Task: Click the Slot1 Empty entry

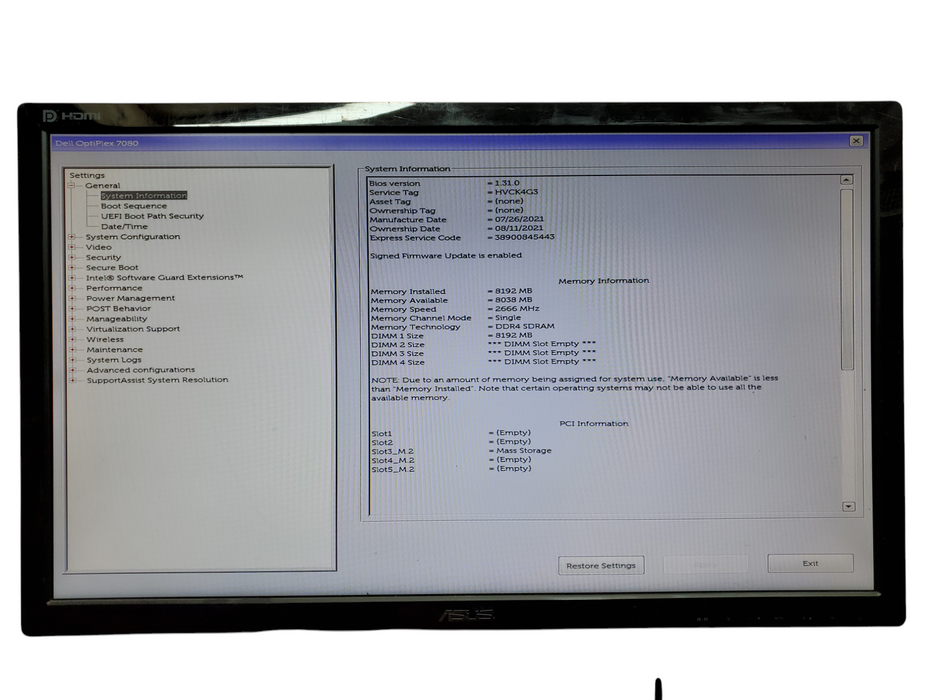Action: [513, 433]
